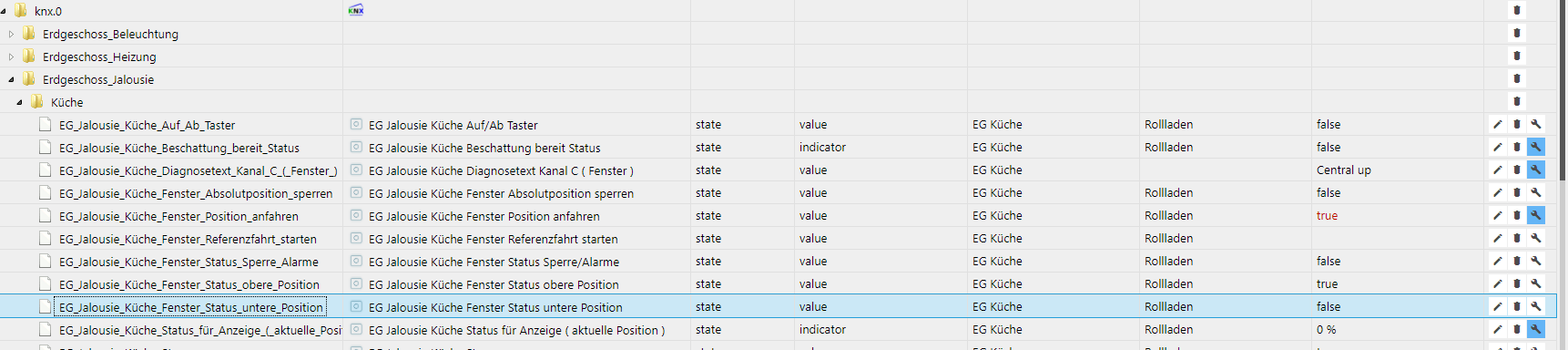Click the 0 % value of Status für Anzeige

[x=1326, y=330]
